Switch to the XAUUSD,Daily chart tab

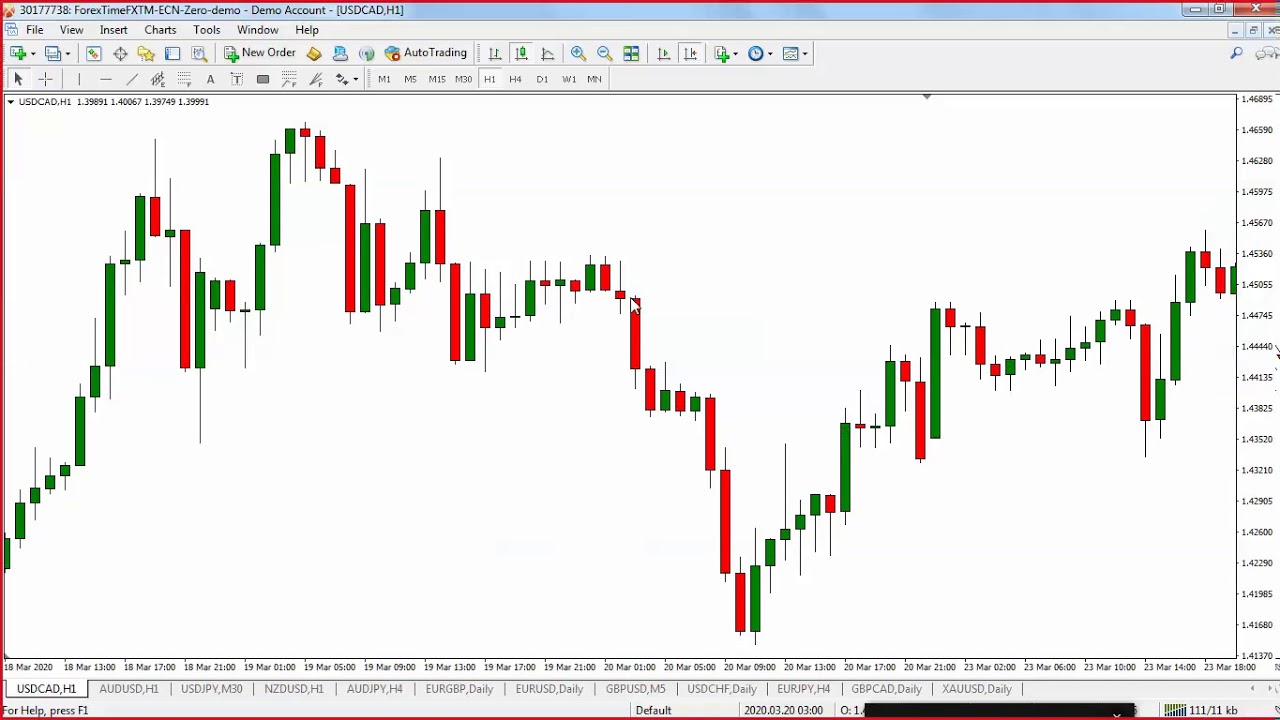[x=976, y=689]
